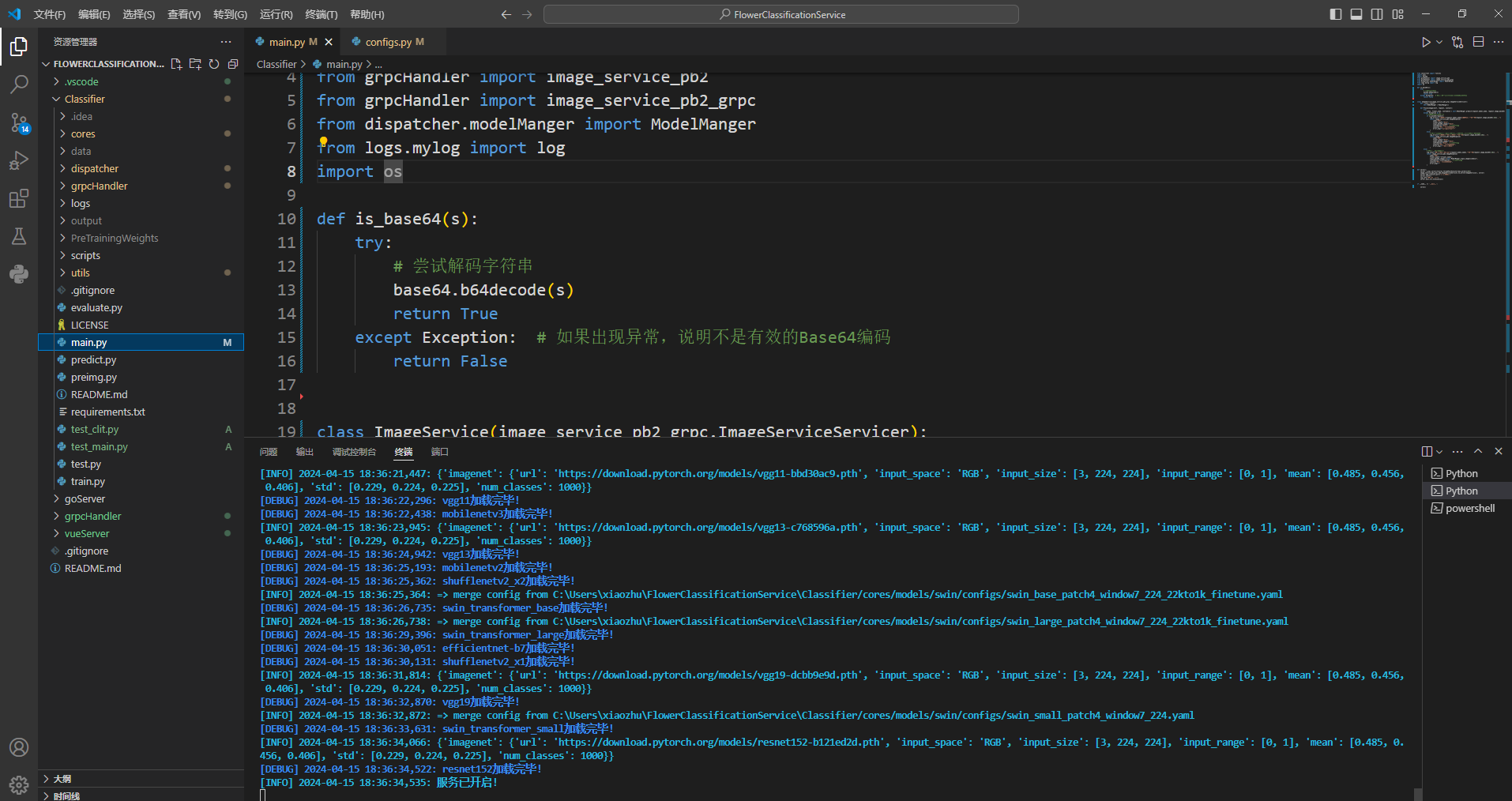Viewport: 1512px width, 801px height.
Task: Collapse the Classifier folder
Action: coord(141,99)
